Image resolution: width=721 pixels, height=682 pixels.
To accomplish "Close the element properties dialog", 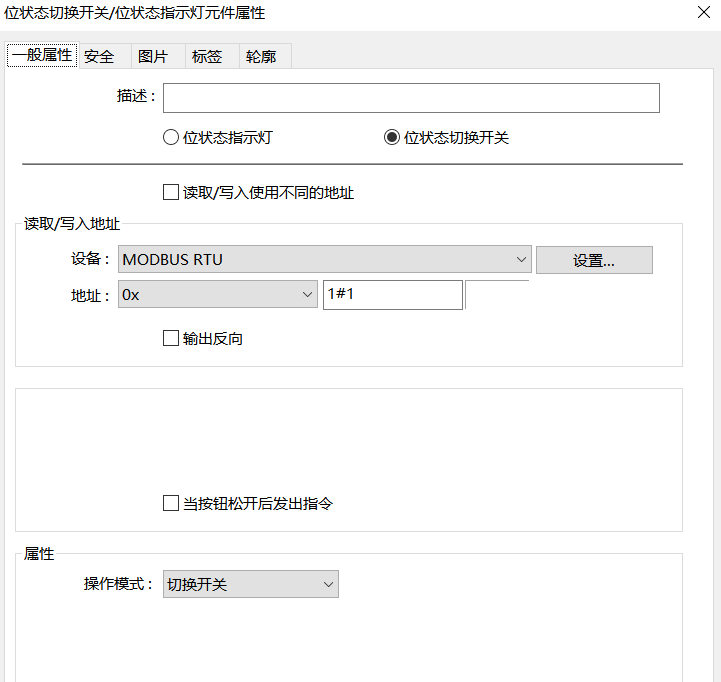I will 702,13.
